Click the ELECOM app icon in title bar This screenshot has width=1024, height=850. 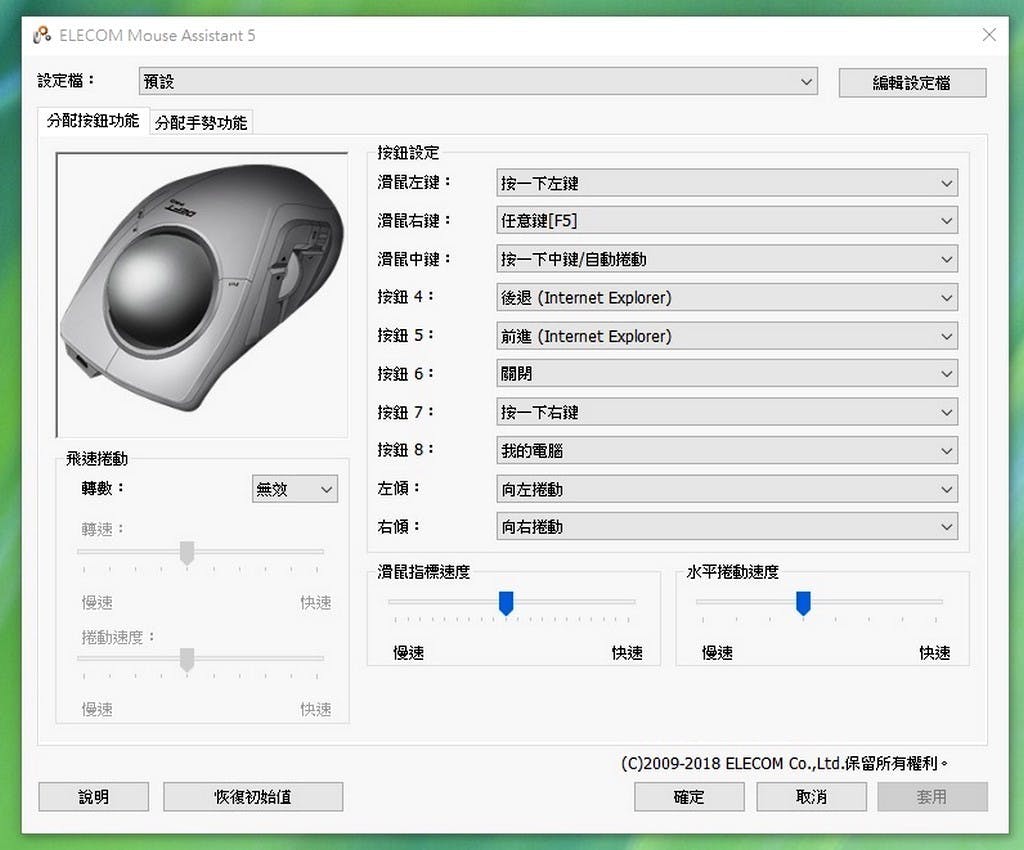point(41,35)
